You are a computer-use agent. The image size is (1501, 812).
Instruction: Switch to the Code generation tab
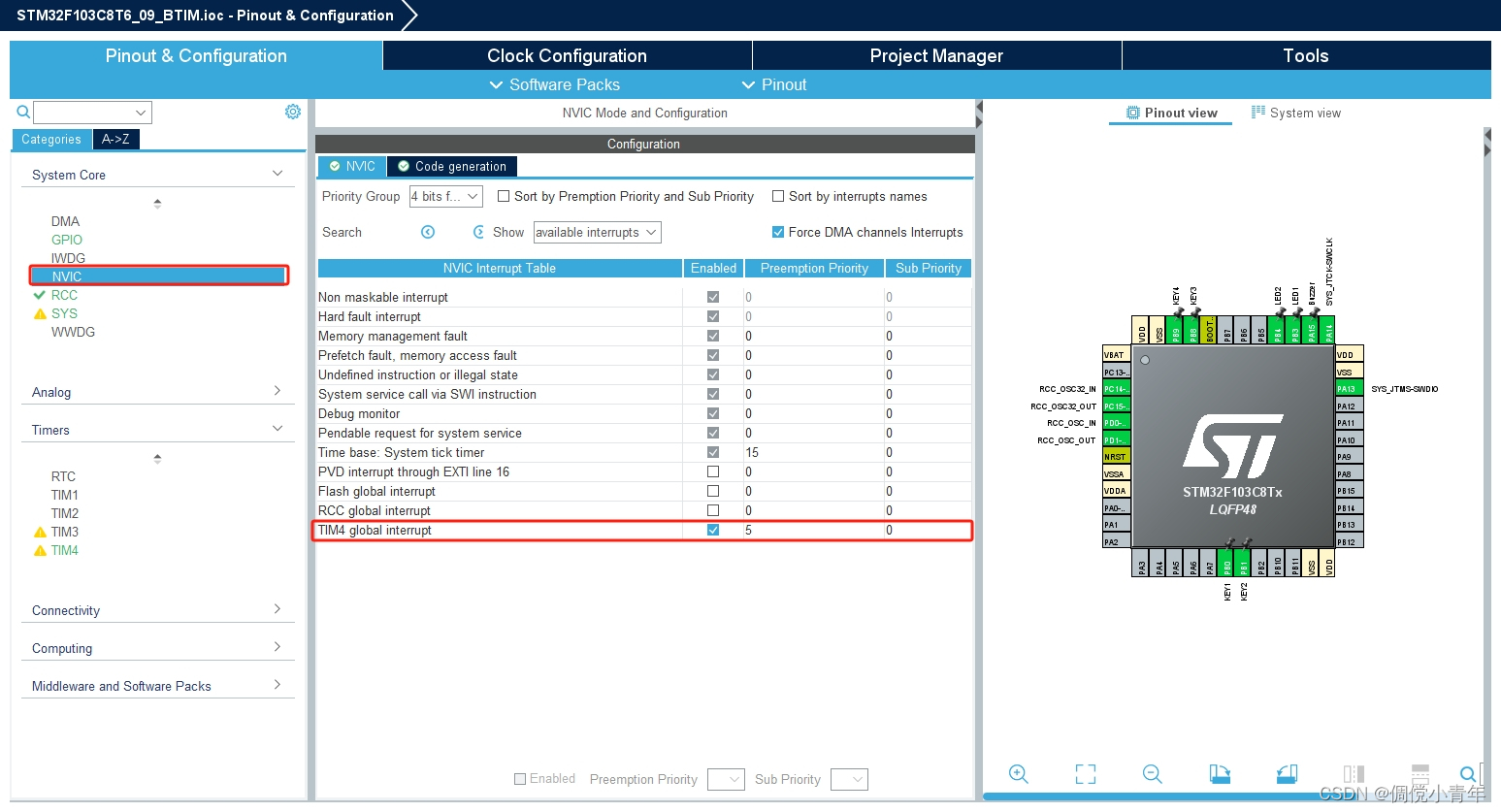click(x=452, y=166)
